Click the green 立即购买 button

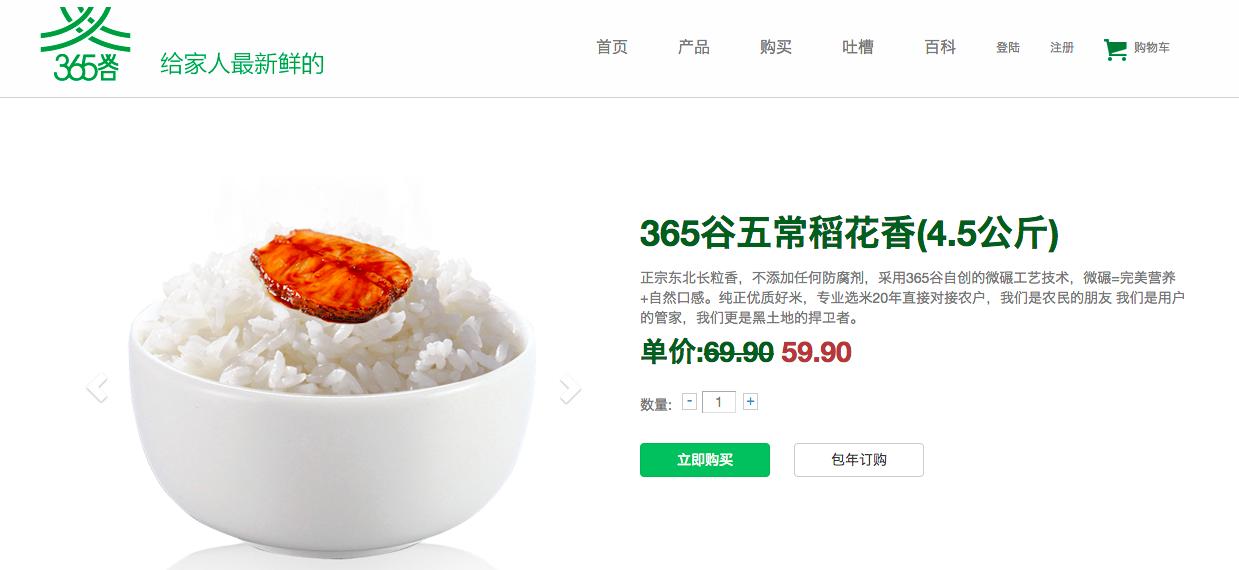pyautogui.click(x=705, y=460)
